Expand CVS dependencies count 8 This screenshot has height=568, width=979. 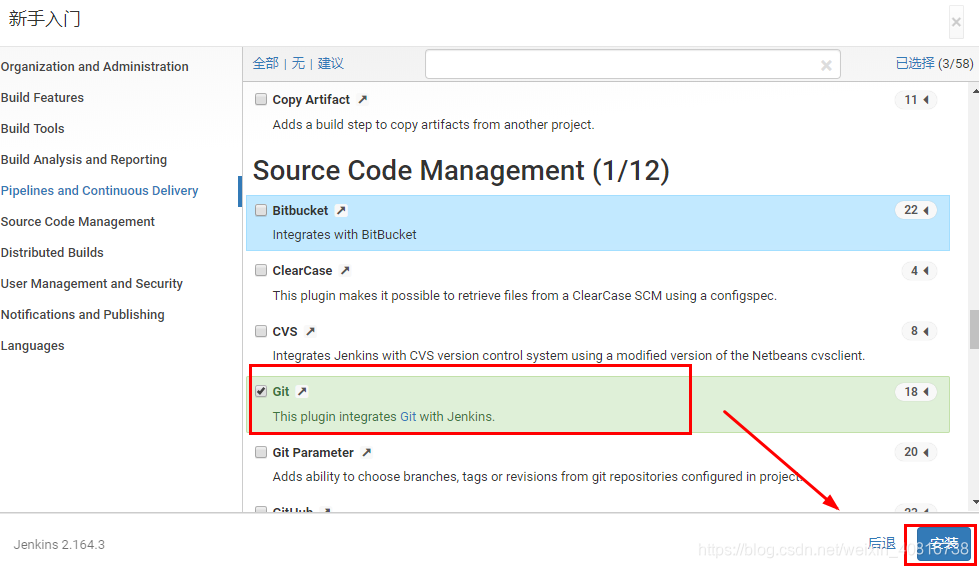[x=919, y=331]
